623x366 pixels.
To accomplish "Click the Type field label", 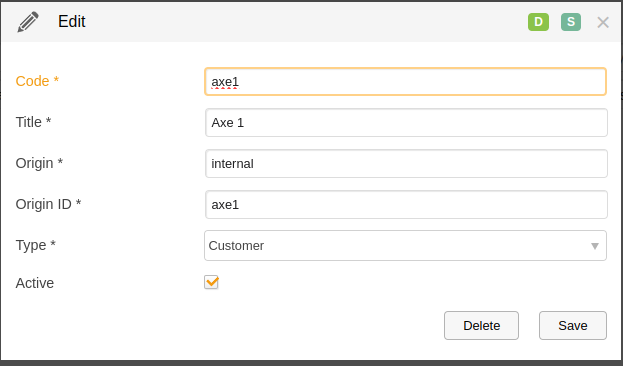I will tap(35, 245).
